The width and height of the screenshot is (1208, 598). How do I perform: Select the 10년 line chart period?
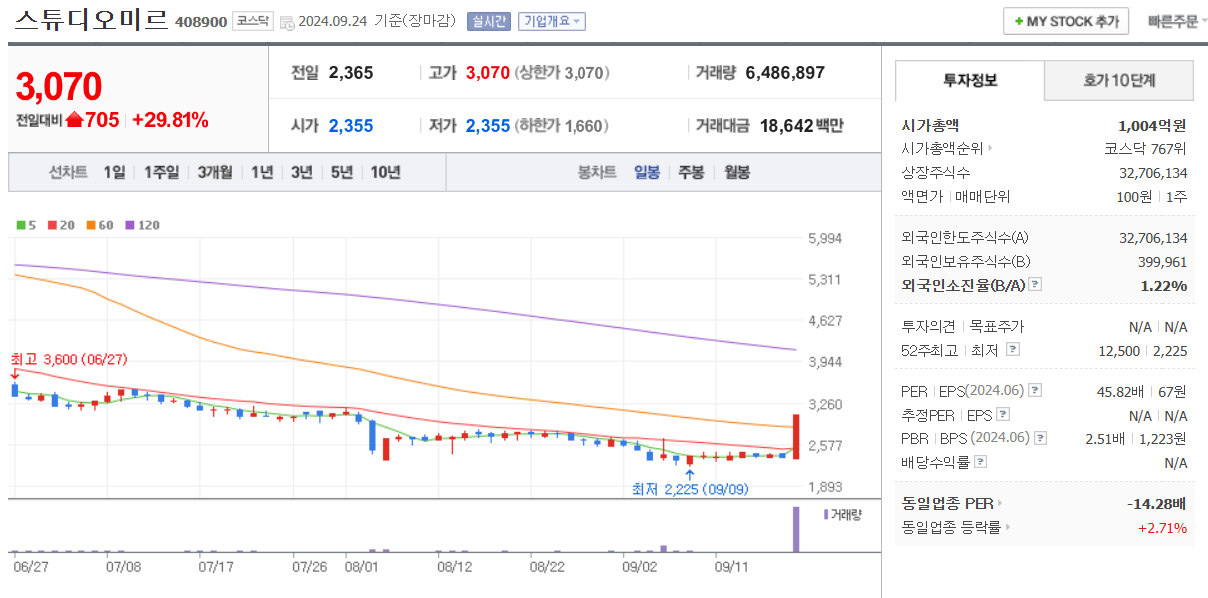tap(386, 172)
